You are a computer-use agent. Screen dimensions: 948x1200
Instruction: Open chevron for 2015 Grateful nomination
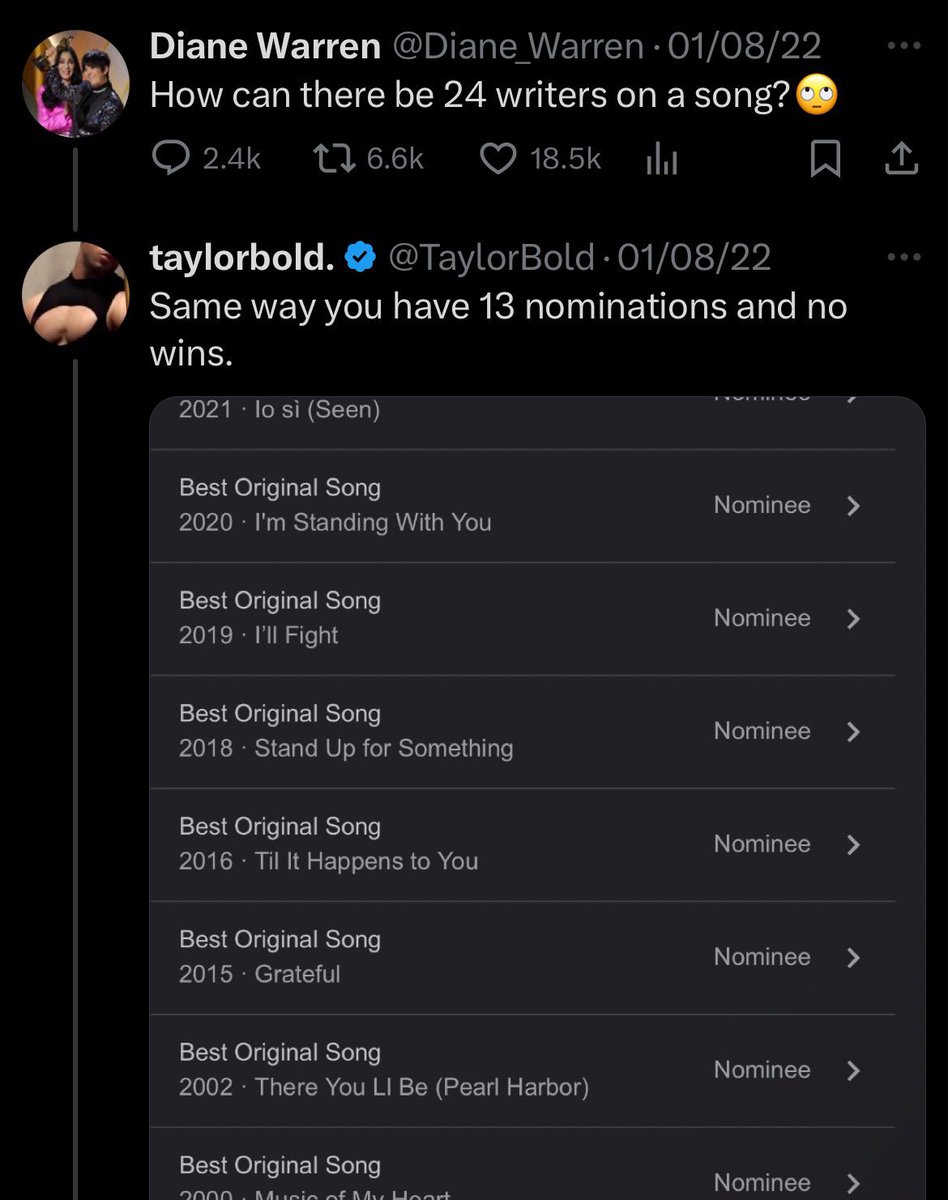click(x=853, y=958)
